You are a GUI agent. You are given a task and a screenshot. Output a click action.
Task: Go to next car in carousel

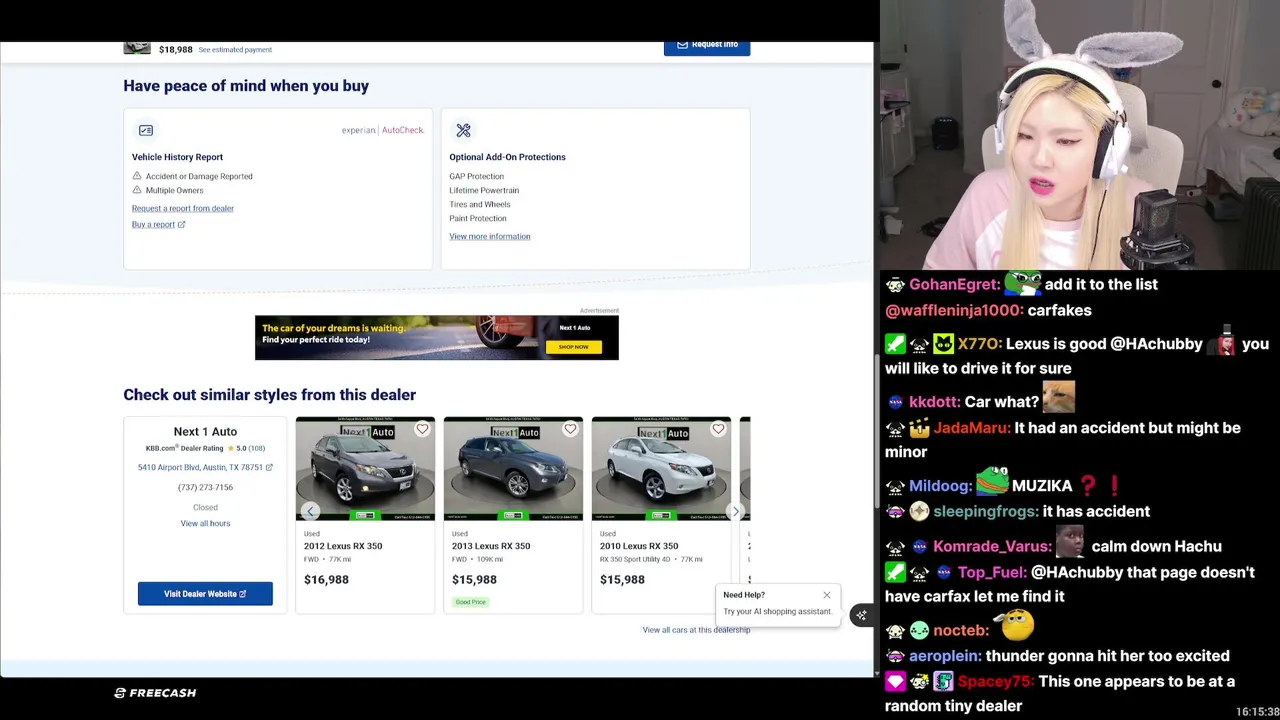pos(735,511)
